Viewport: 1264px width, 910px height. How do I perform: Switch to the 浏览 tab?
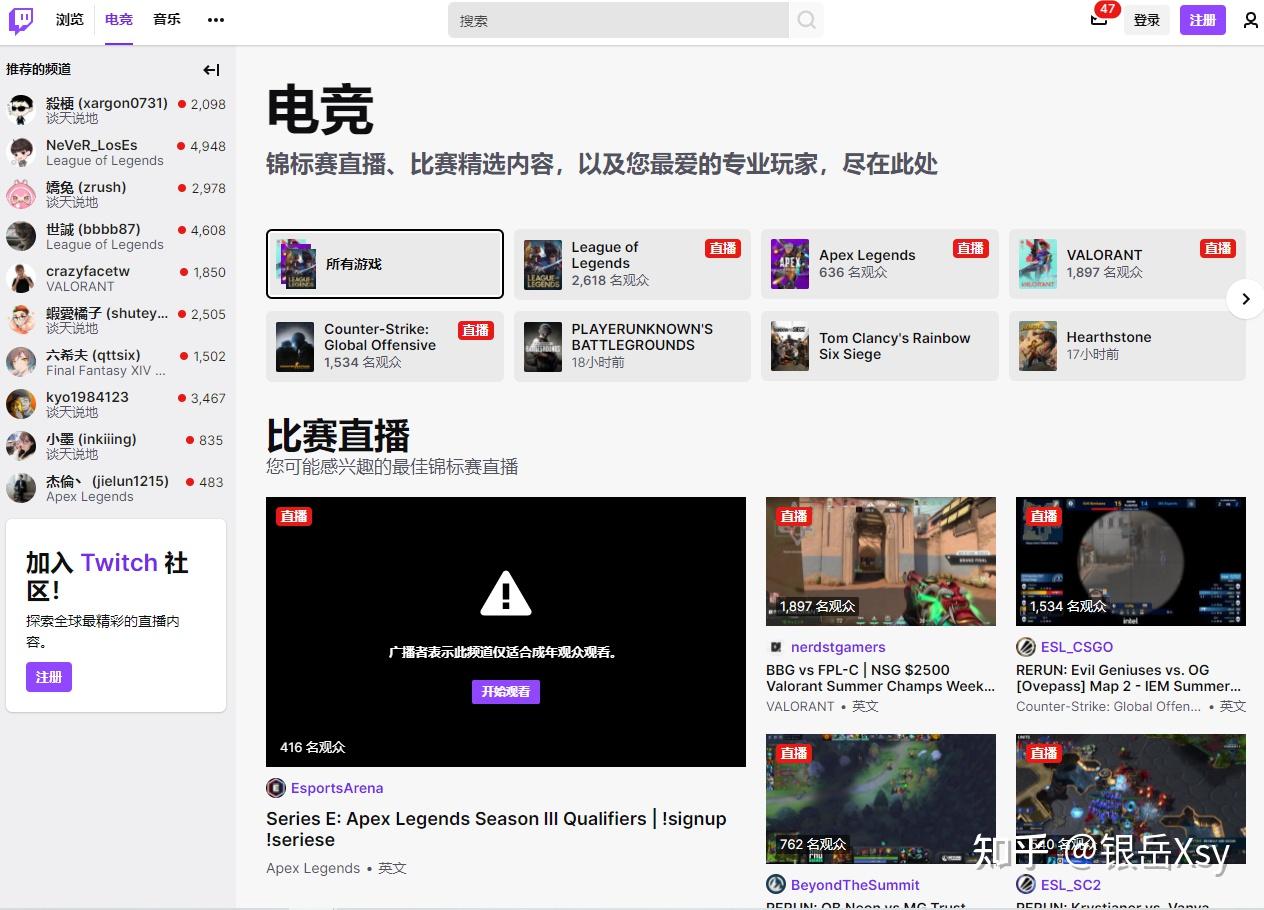70,20
